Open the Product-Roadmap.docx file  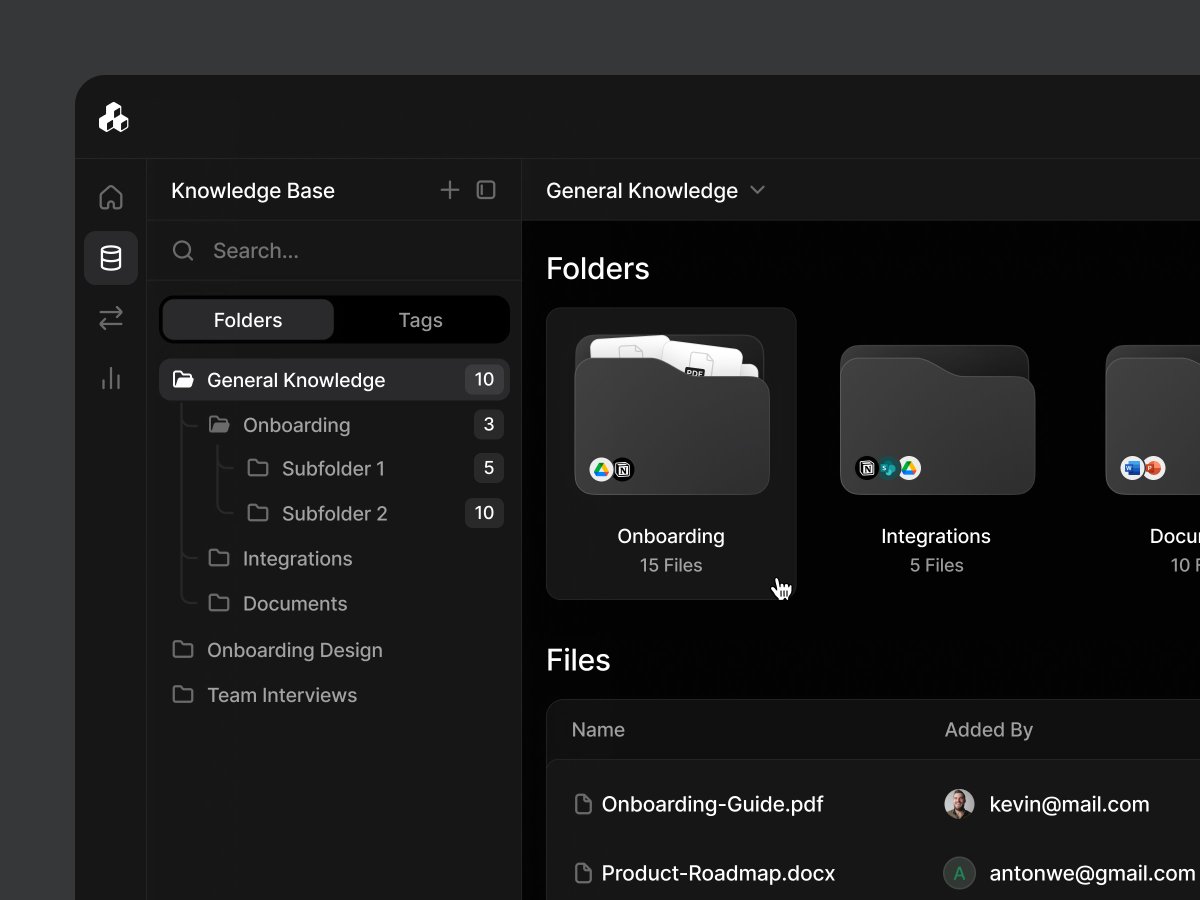point(717,873)
